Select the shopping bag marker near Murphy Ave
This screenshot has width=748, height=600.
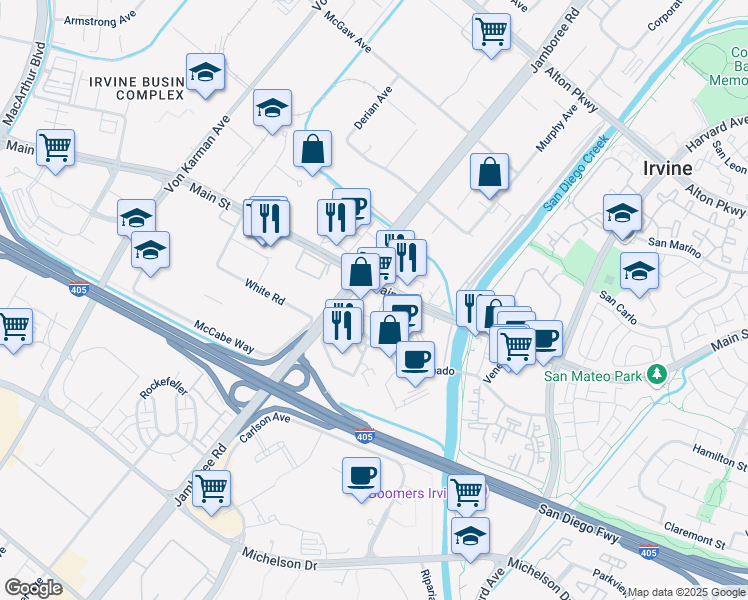coord(489,172)
